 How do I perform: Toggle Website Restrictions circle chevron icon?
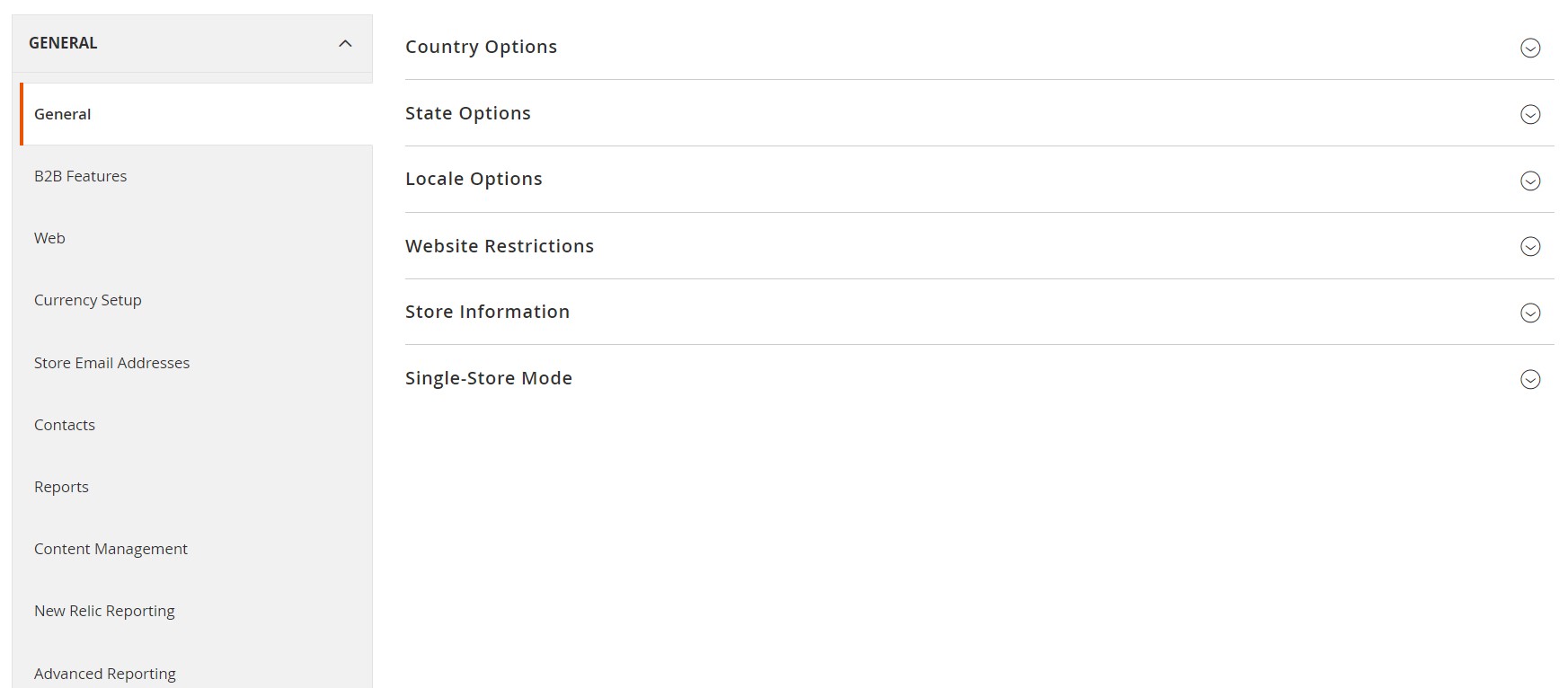tap(1529, 246)
